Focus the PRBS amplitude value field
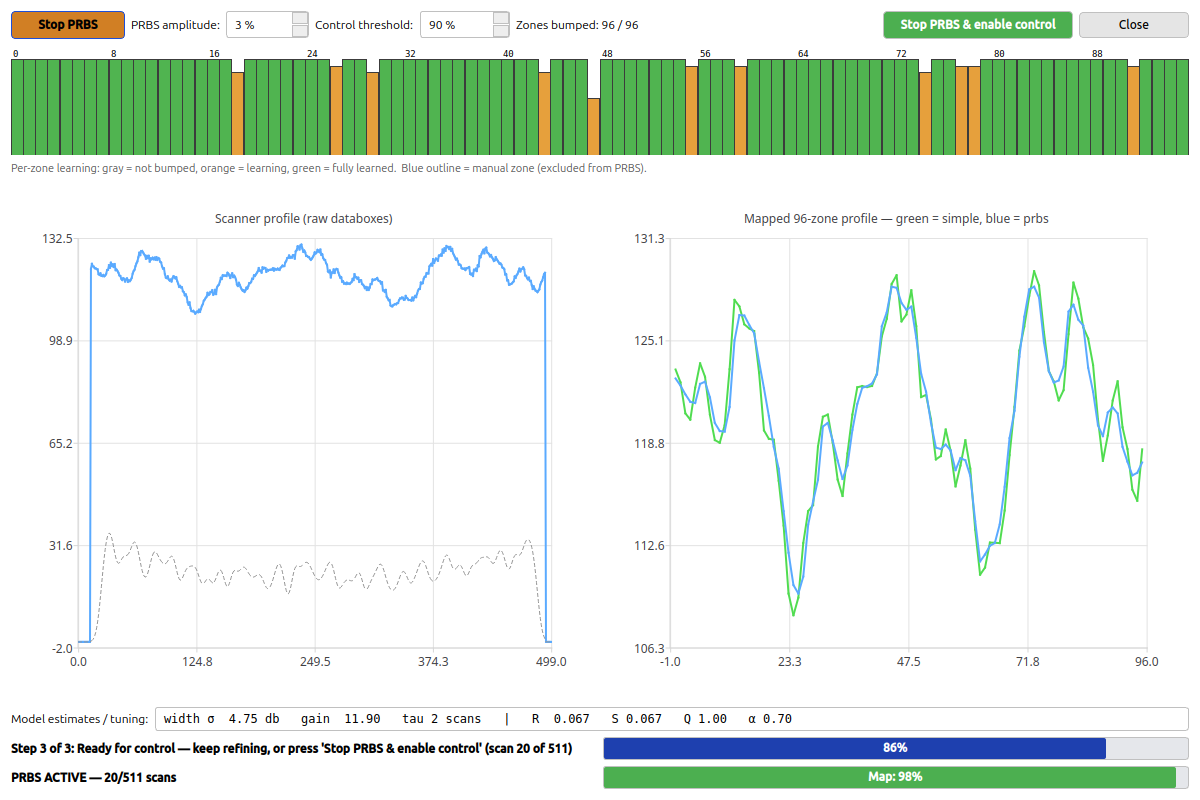The image size is (1200, 800). 259,24
